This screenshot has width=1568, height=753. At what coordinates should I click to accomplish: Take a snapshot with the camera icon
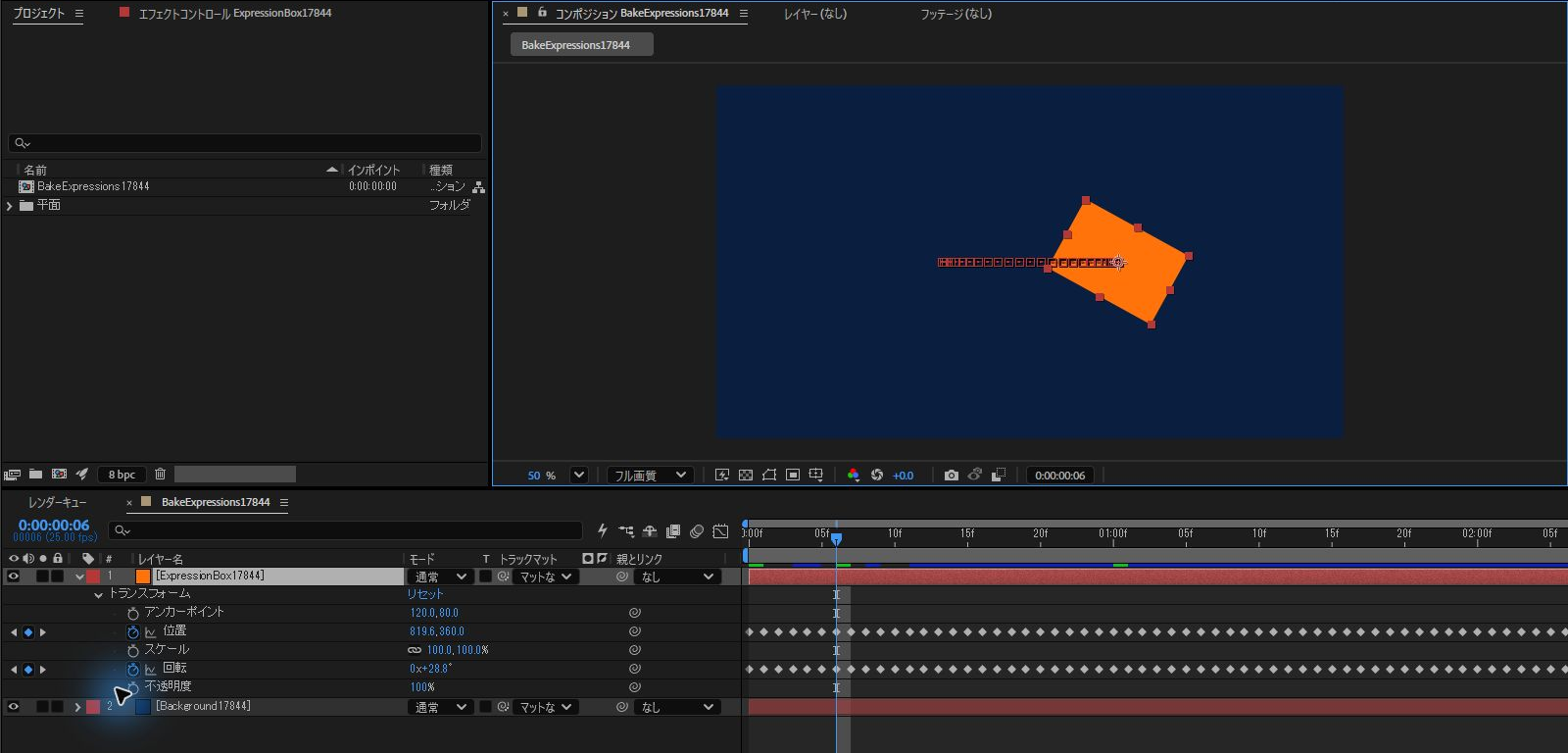(x=951, y=476)
